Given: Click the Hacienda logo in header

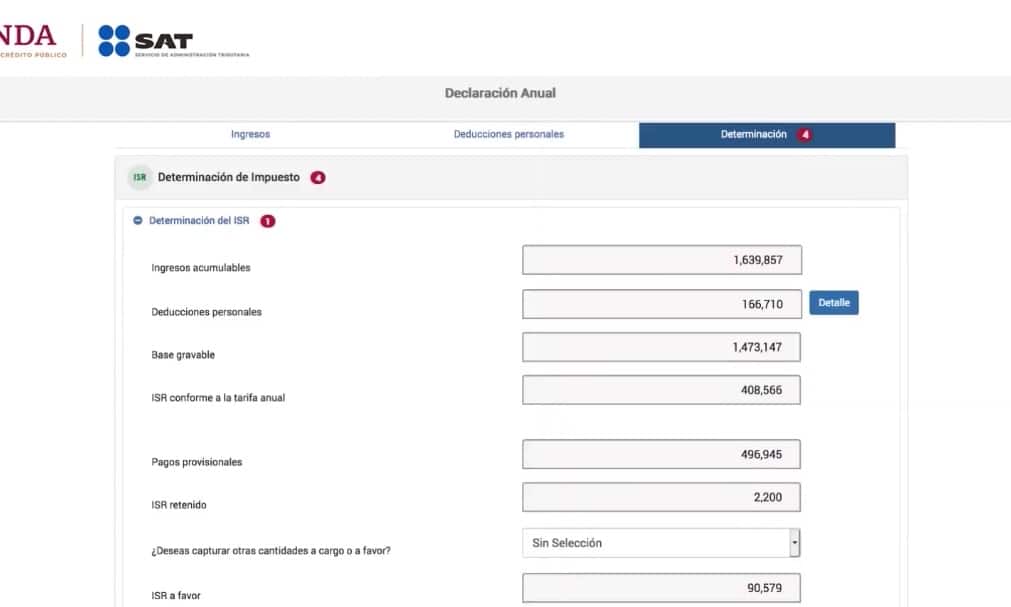Looking at the screenshot, I should (x=30, y=40).
